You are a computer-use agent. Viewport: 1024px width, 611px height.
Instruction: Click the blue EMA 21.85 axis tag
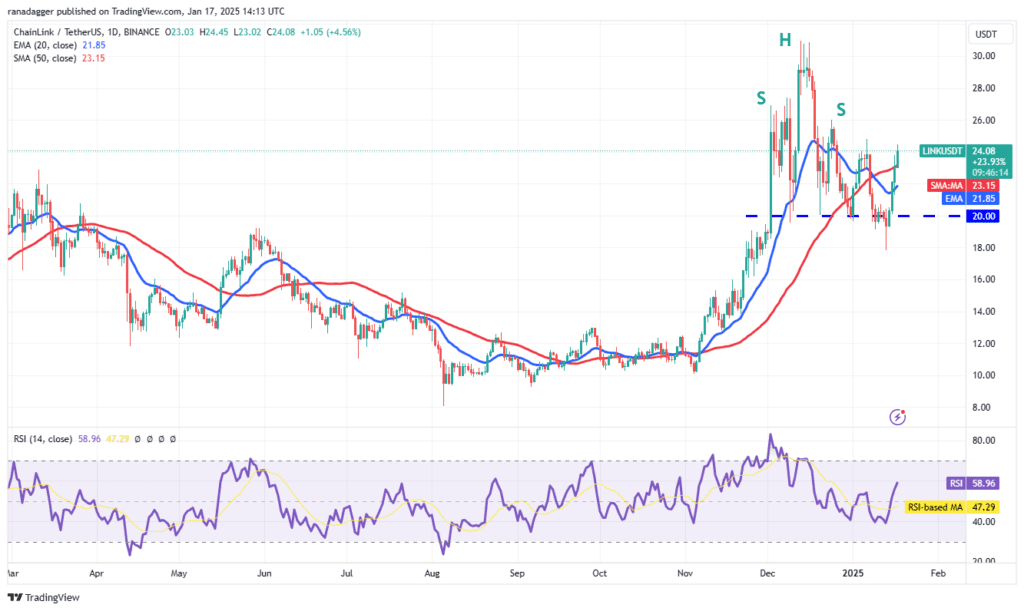tap(974, 198)
